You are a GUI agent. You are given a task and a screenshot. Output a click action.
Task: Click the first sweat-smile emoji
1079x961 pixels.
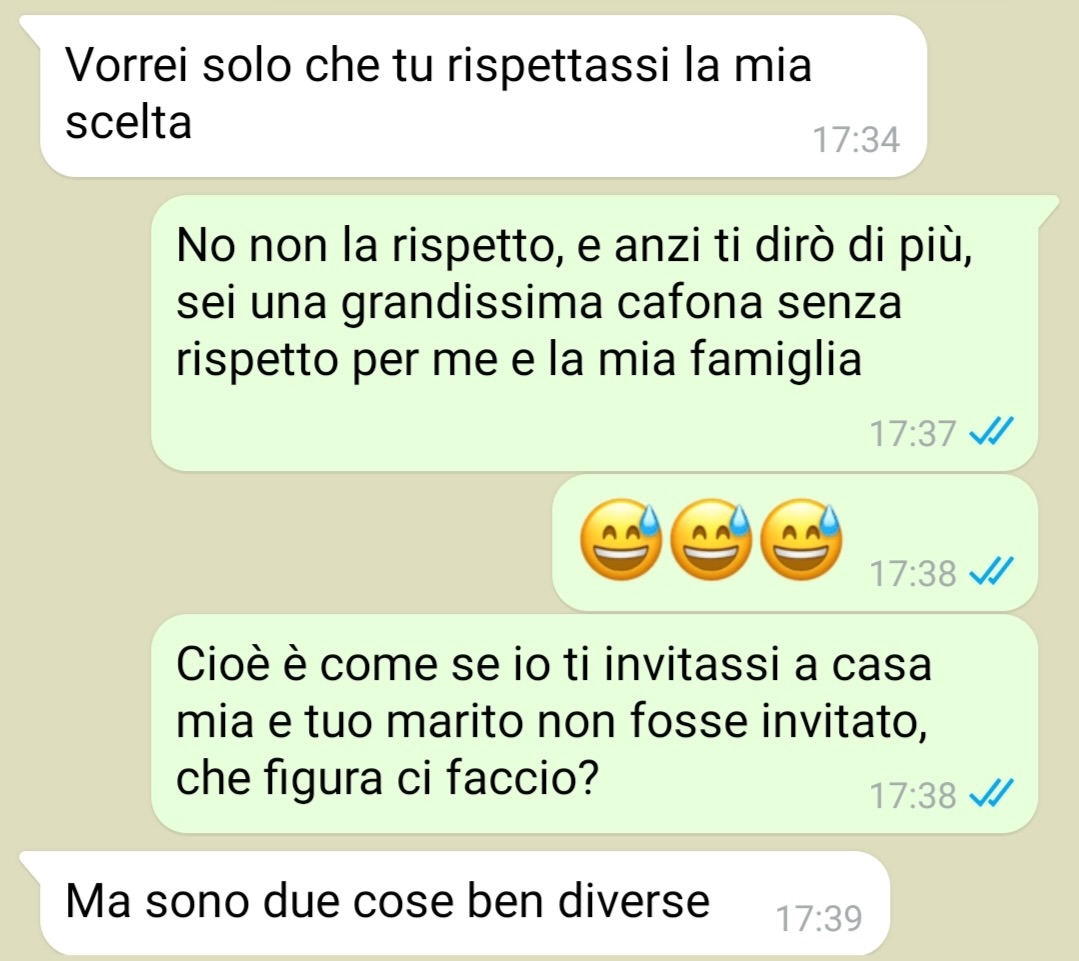[621, 539]
